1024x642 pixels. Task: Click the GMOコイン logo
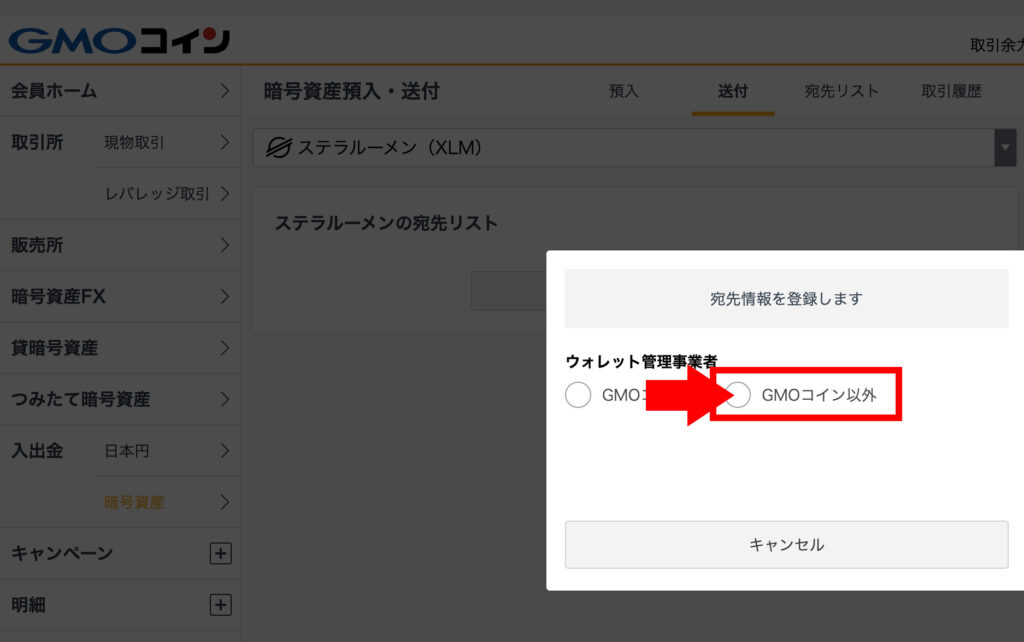click(120, 40)
